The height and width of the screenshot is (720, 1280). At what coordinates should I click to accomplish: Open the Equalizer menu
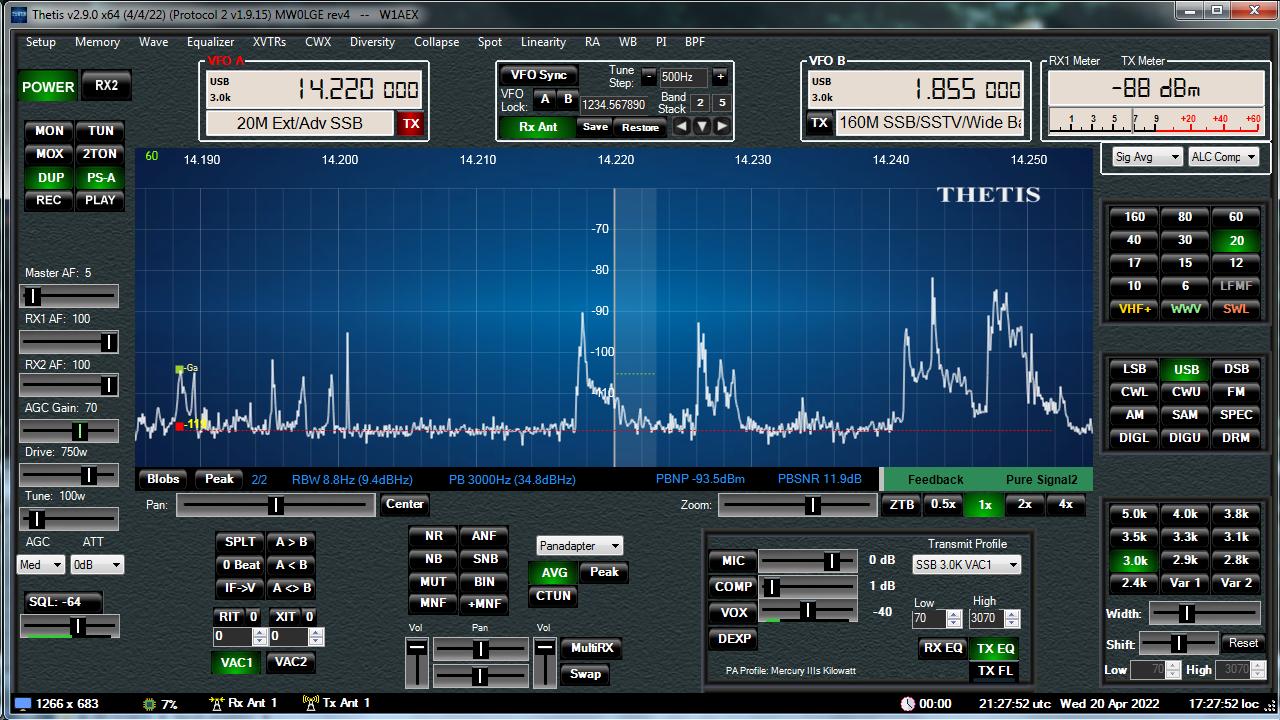pos(210,42)
